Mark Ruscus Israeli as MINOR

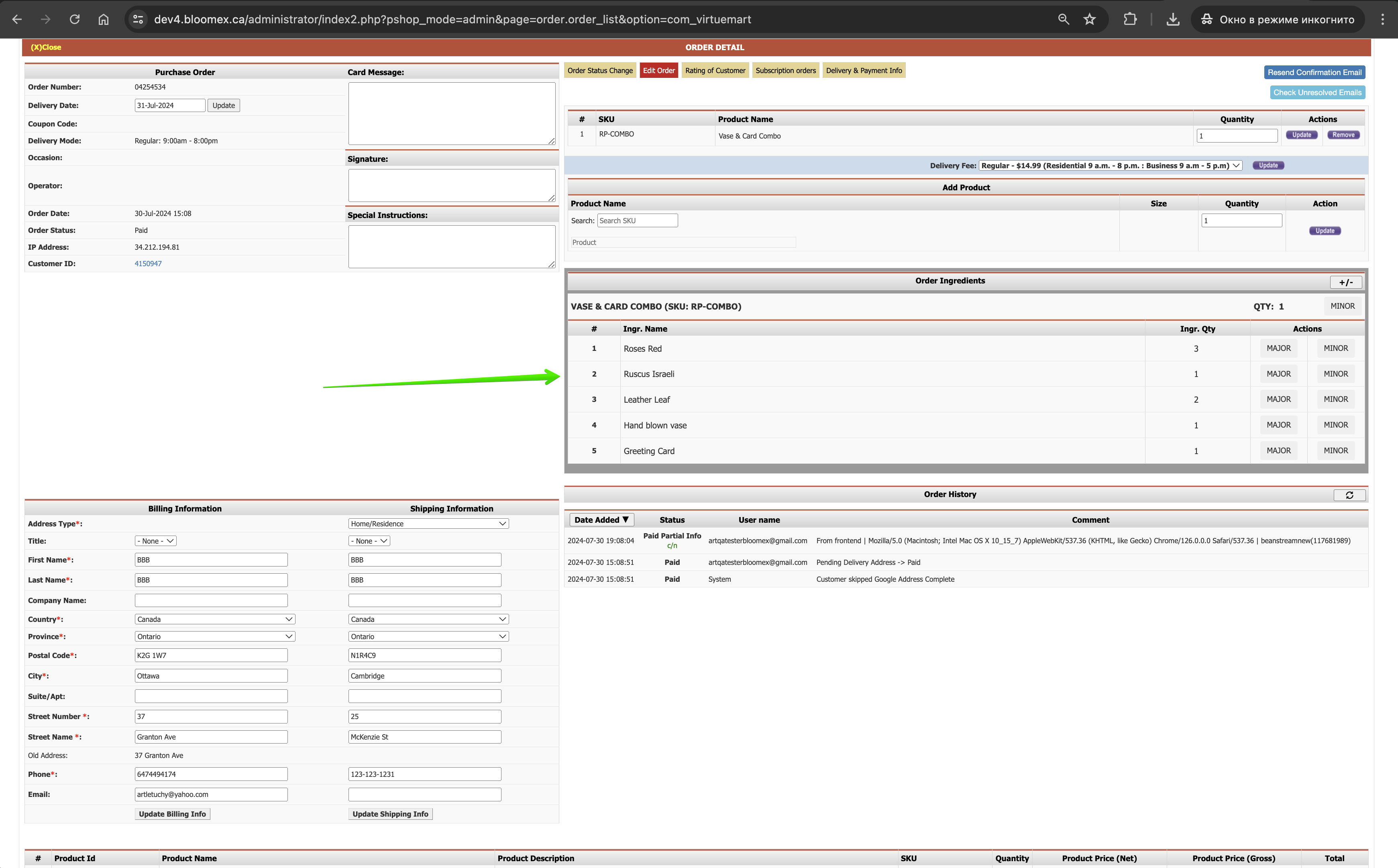[1335, 374]
